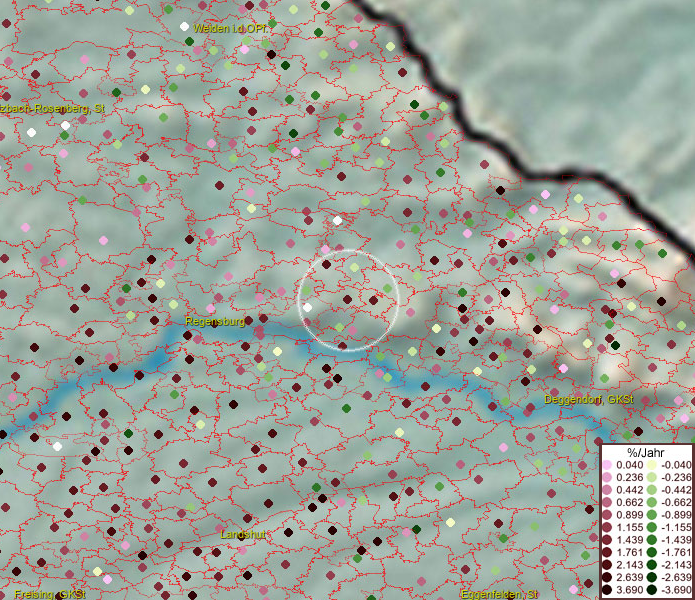Click the legend value -0.899
Image resolution: width=695 pixels, height=600 pixels.
coord(676,515)
